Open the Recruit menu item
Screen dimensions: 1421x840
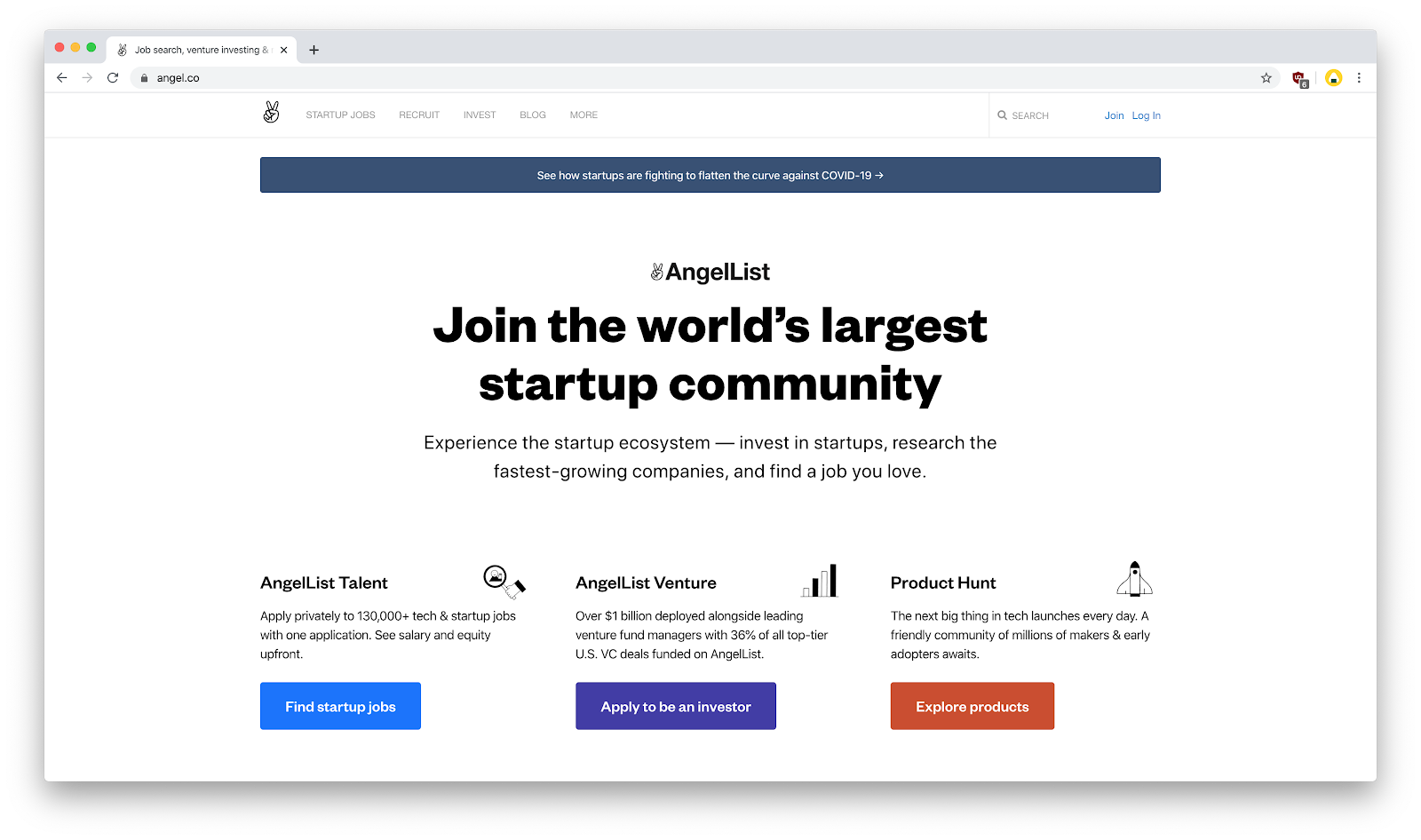coord(419,115)
